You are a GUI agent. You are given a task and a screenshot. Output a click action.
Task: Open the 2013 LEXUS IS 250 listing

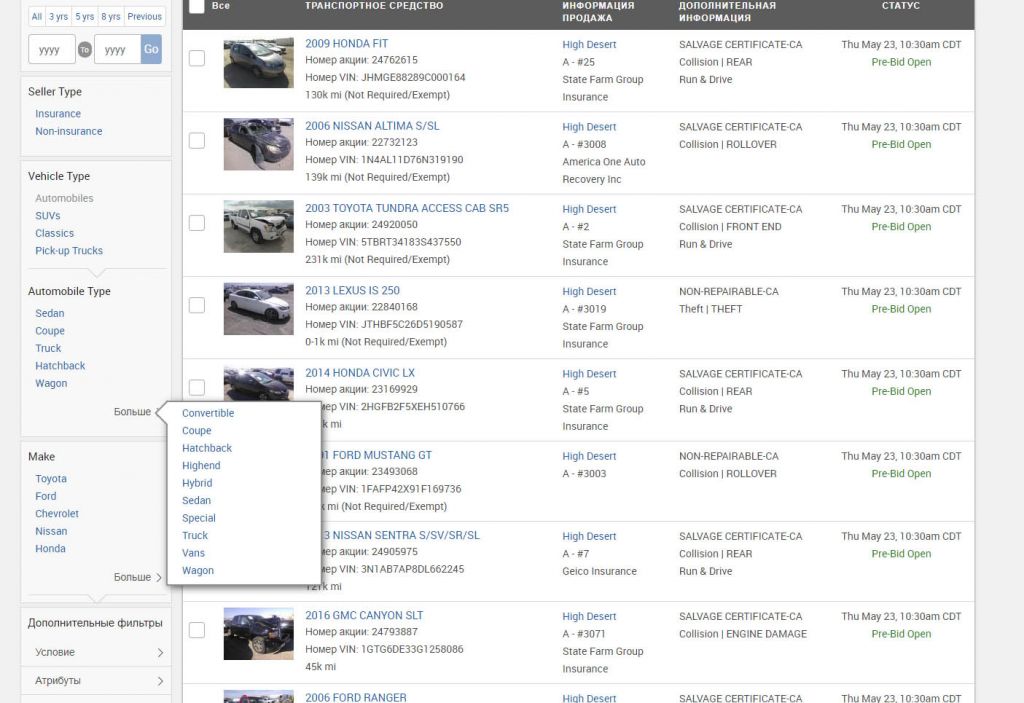click(352, 291)
